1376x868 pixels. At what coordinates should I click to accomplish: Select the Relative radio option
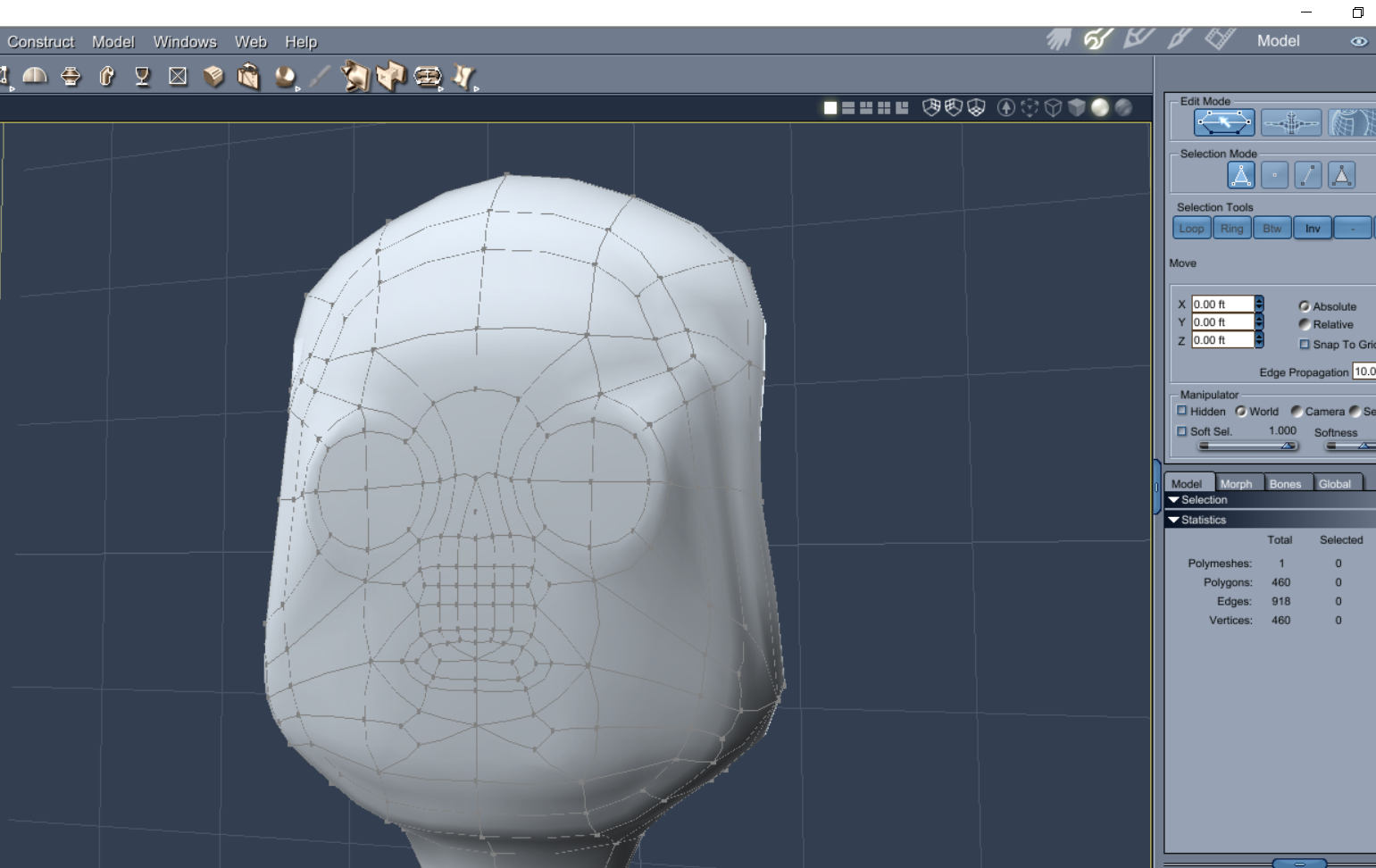coord(1304,324)
